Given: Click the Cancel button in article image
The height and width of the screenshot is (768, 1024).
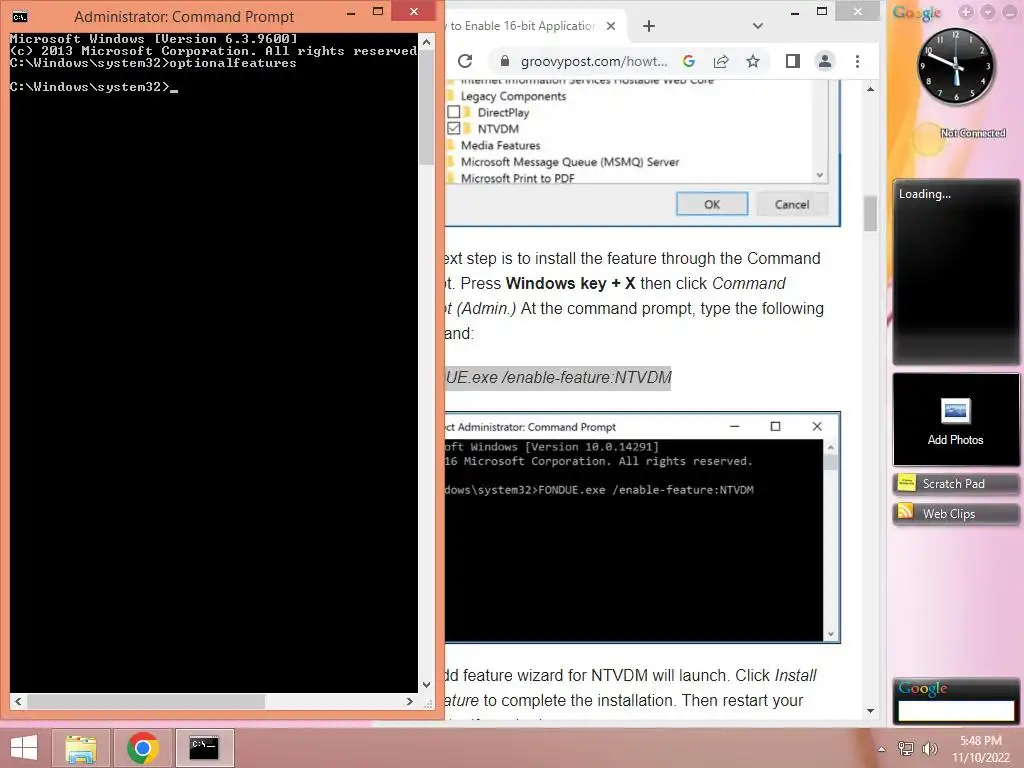Looking at the screenshot, I should pyautogui.click(x=792, y=204).
